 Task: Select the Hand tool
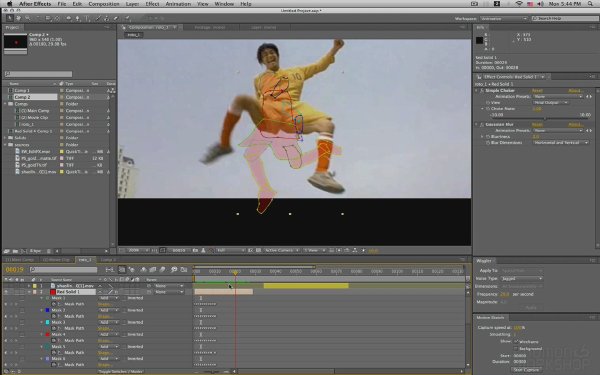[18, 18]
